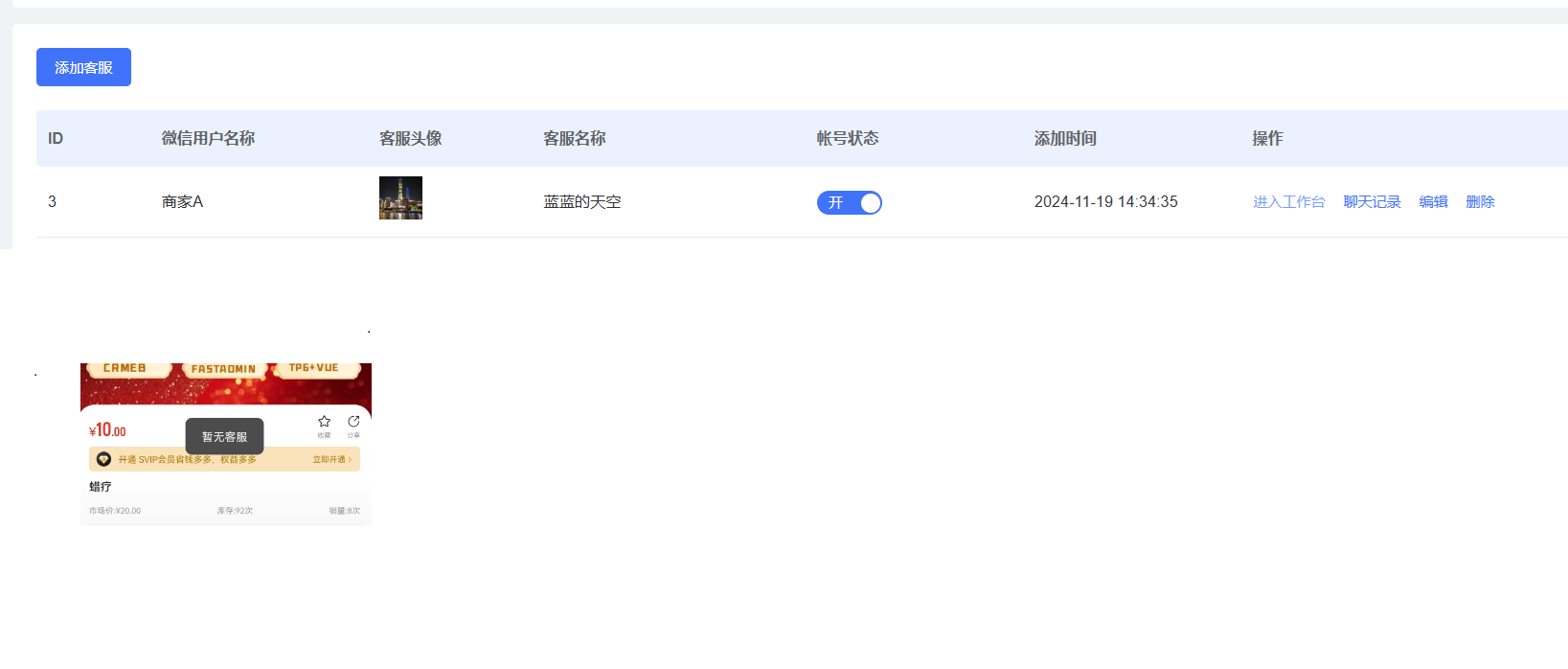Click the product name 蜡疗
This screenshot has height=669, width=1568.
click(x=101, y=487)
